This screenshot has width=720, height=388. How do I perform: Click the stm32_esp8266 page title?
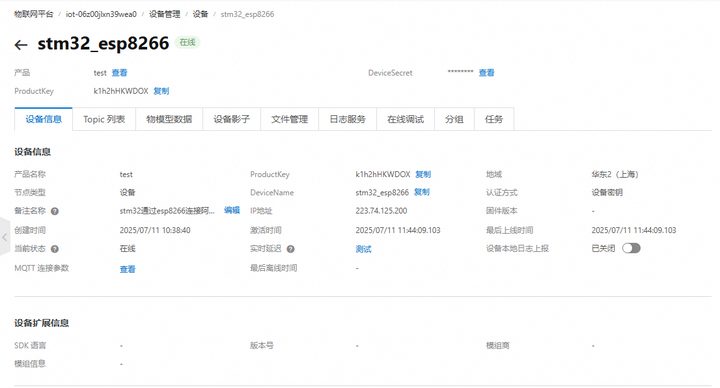pos(103,43)
